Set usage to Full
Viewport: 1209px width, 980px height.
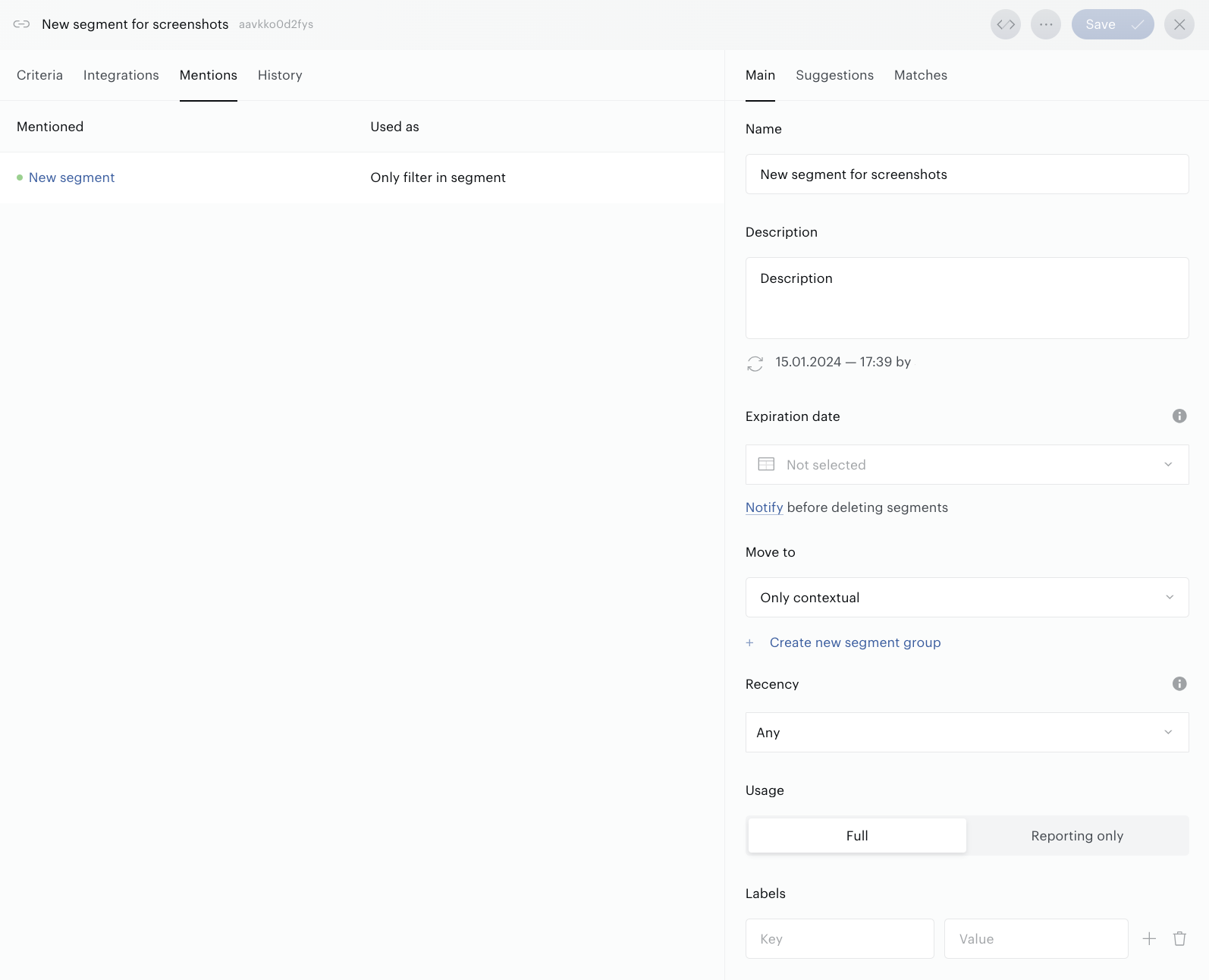[x=857, y=835]
